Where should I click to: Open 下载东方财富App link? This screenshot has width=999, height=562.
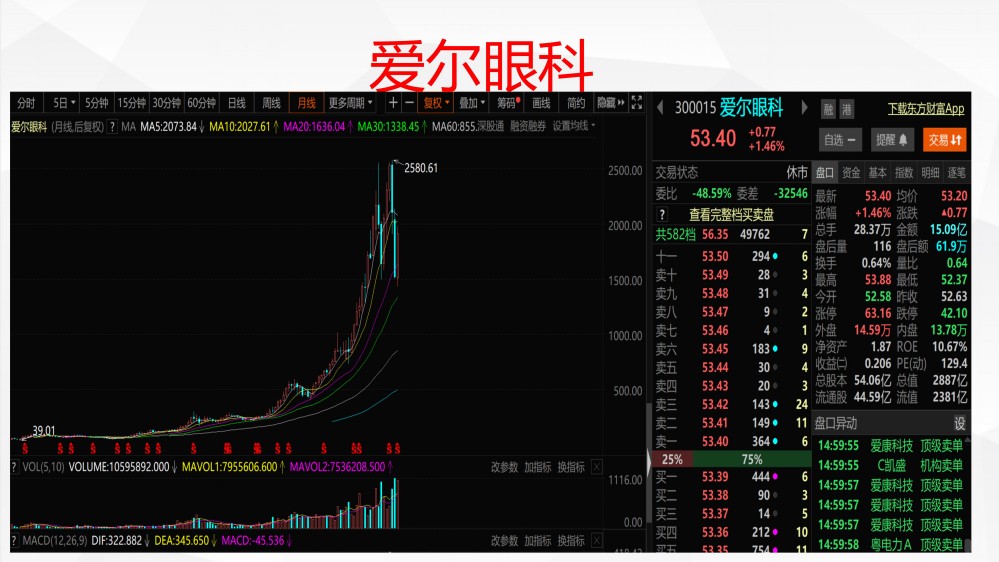coord(926,109)
